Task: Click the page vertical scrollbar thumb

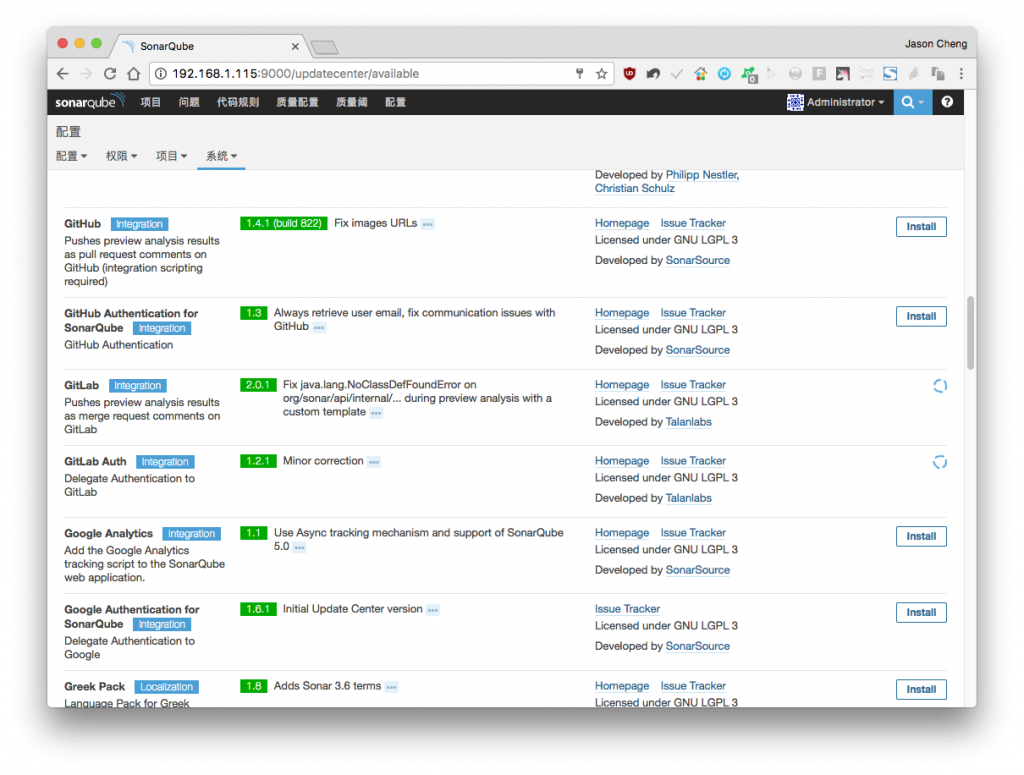Action: click(x=970, y=333)
